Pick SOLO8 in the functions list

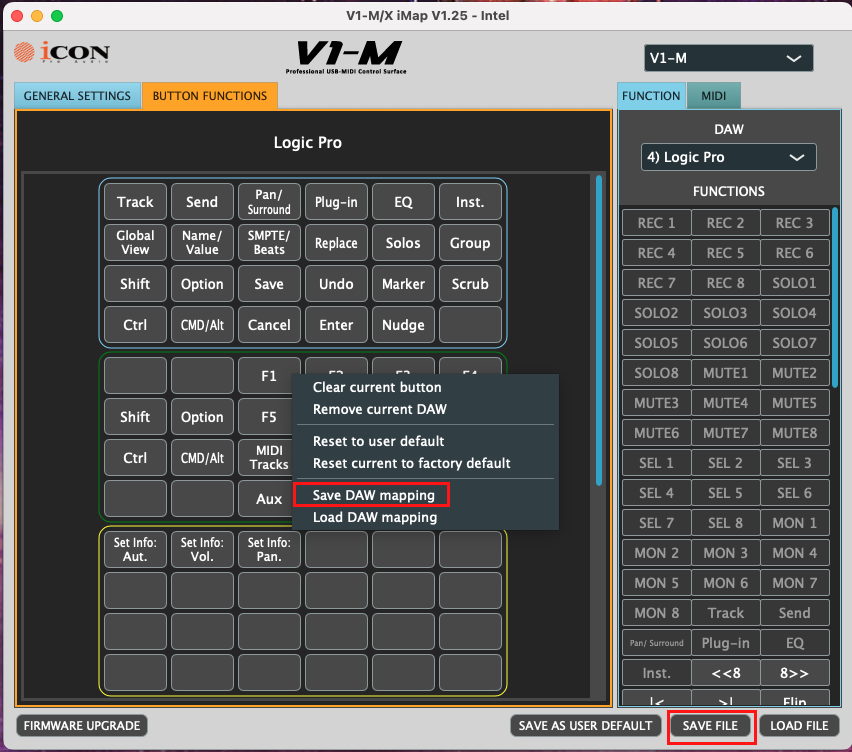click(x=656, y=373)
